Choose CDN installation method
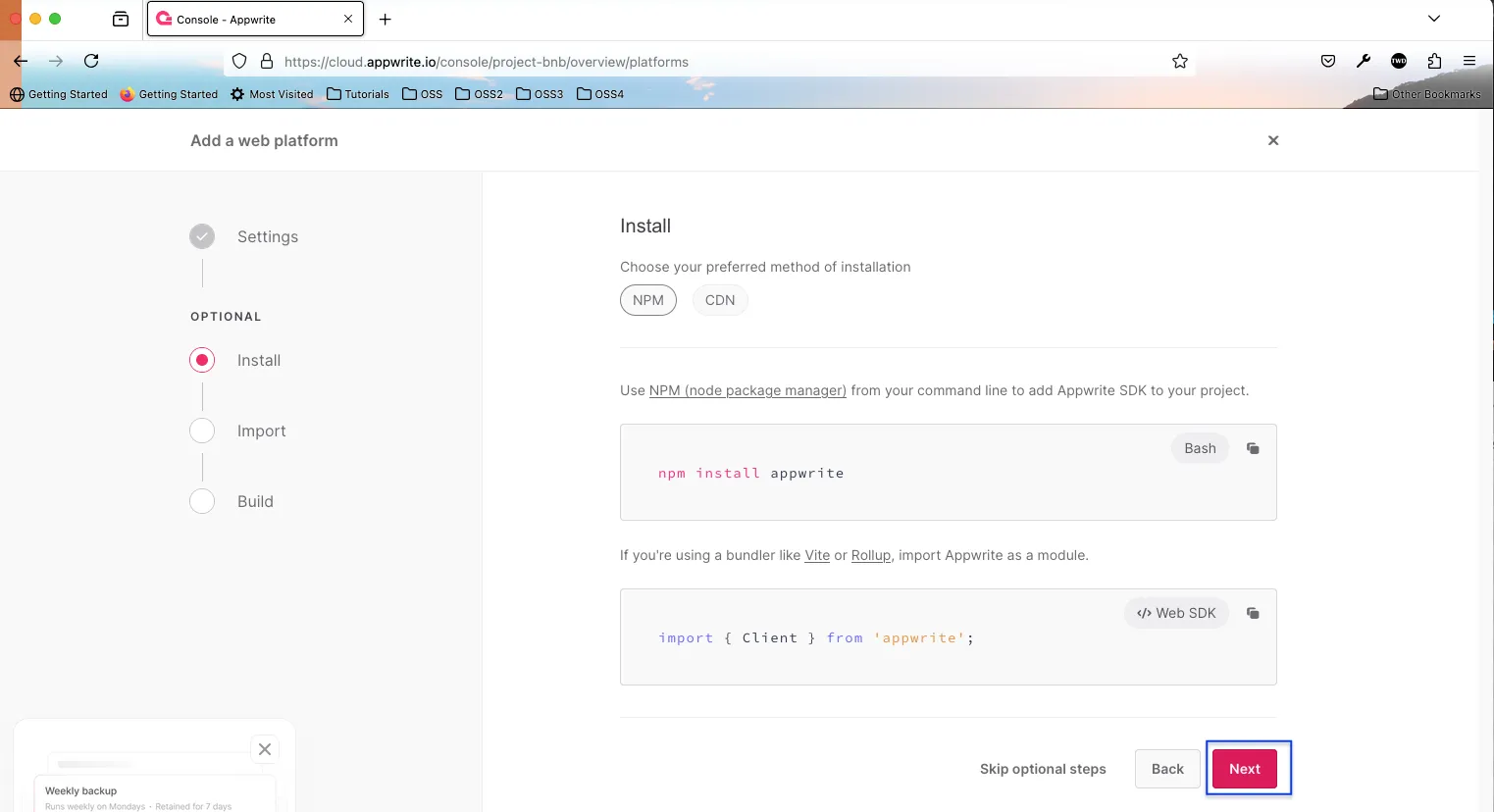The width and height of the screenshot is (1494, 812). click(x=720, y=300)
